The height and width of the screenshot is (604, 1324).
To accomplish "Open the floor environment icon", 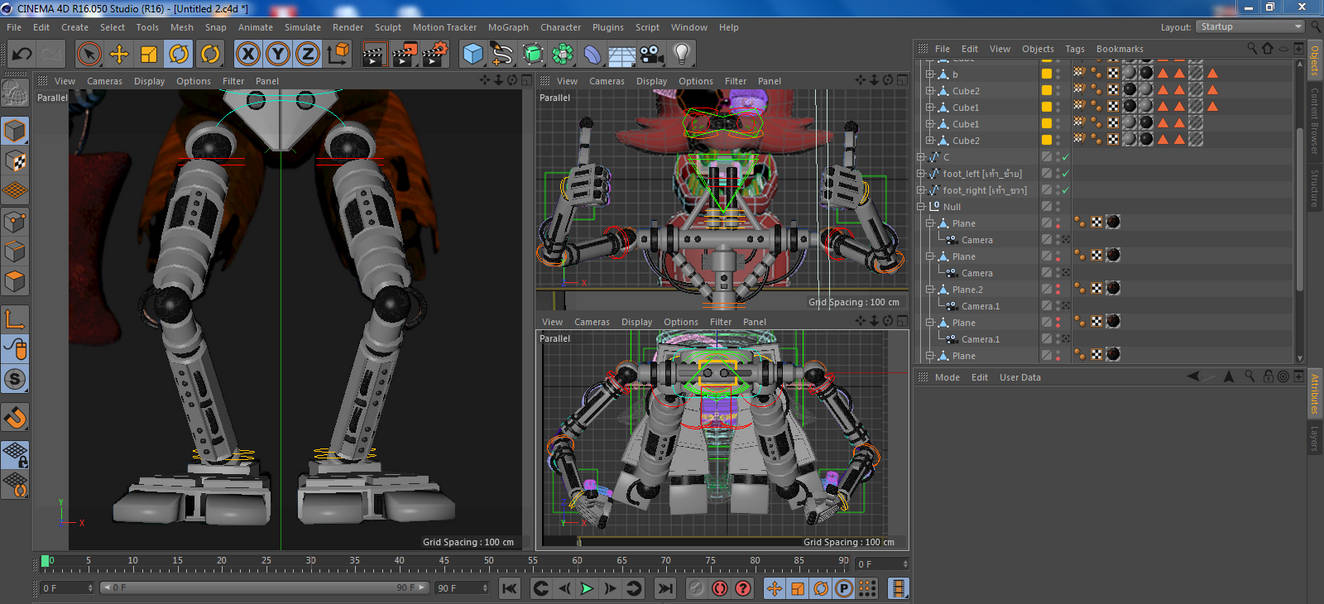I will (x=623, y=54).
